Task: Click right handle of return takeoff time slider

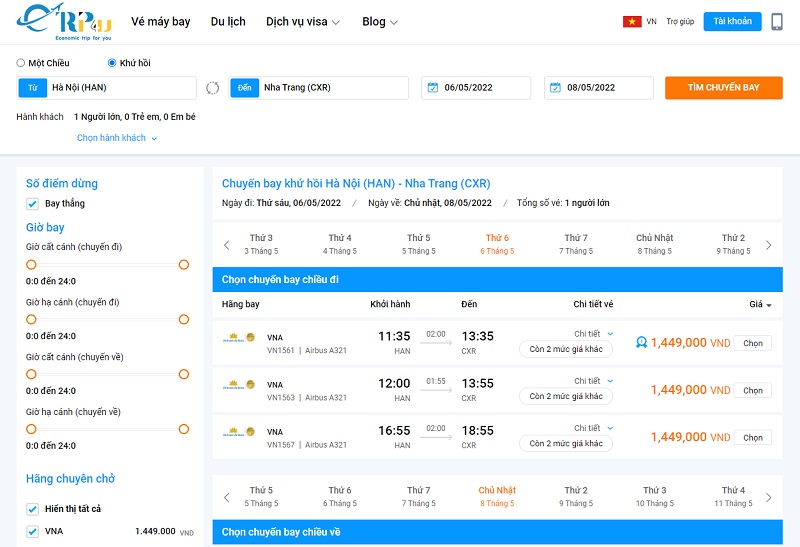Action: coord(184,374)
